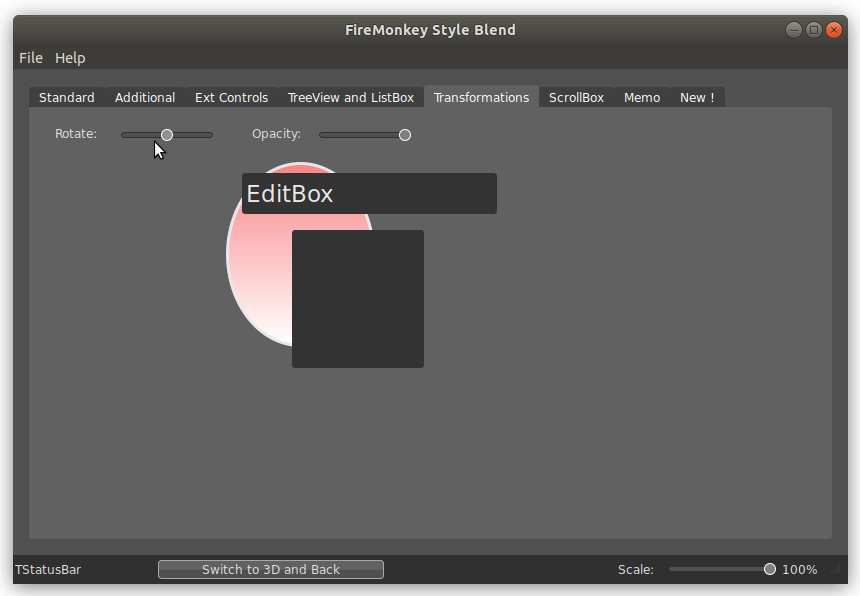Image resolution: width=860 pixels, height=596 pixels.
Task: Click the dark square panel
Action: coord(358,299)
